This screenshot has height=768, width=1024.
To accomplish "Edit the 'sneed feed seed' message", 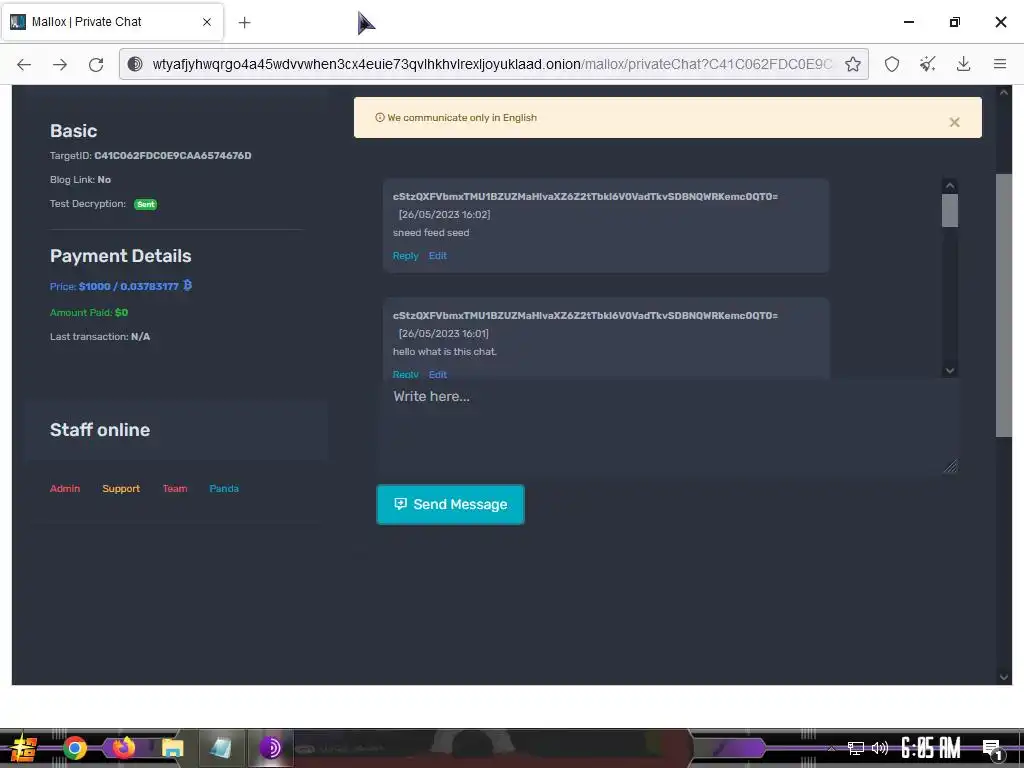I will pos(438,255).
